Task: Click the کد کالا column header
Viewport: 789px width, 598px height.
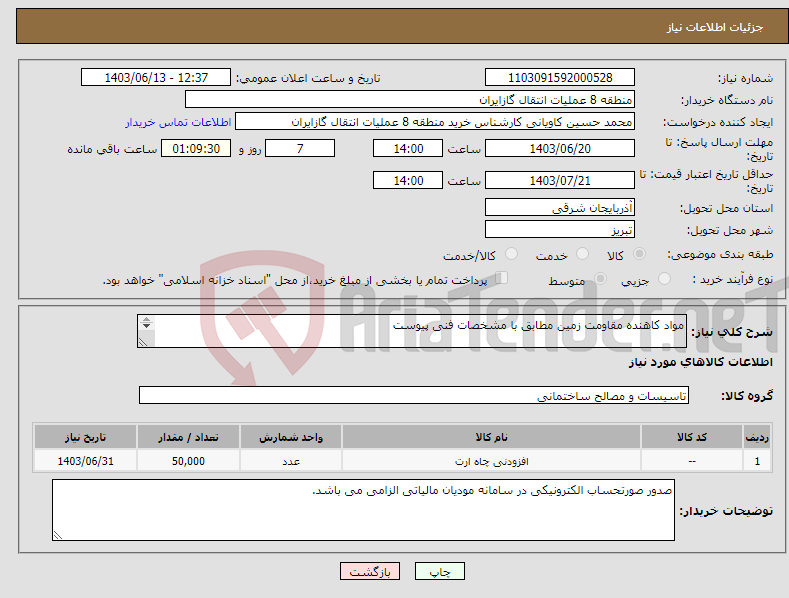Action: (x=692, y=437)
